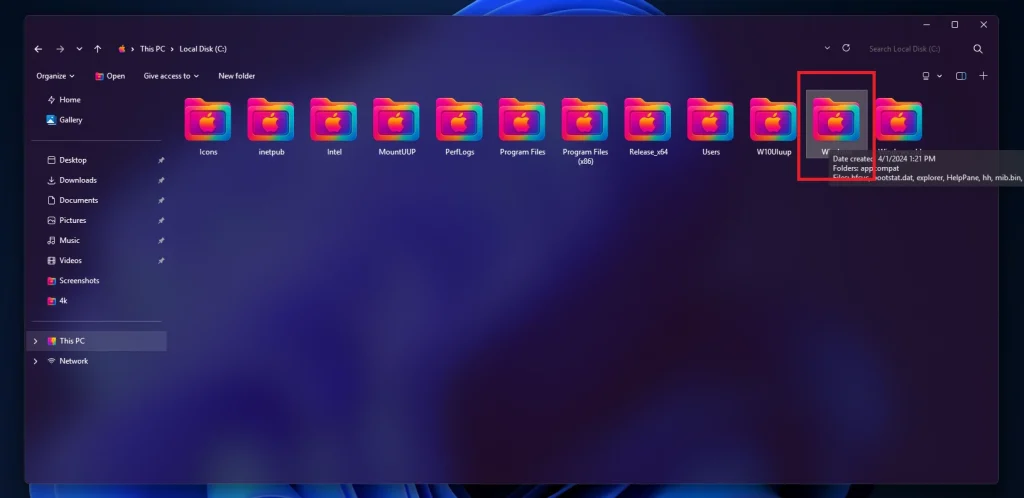The width and height of the screenshot is (1024, 498).
Task: Select the Icons folder
Action: point(208,127)
